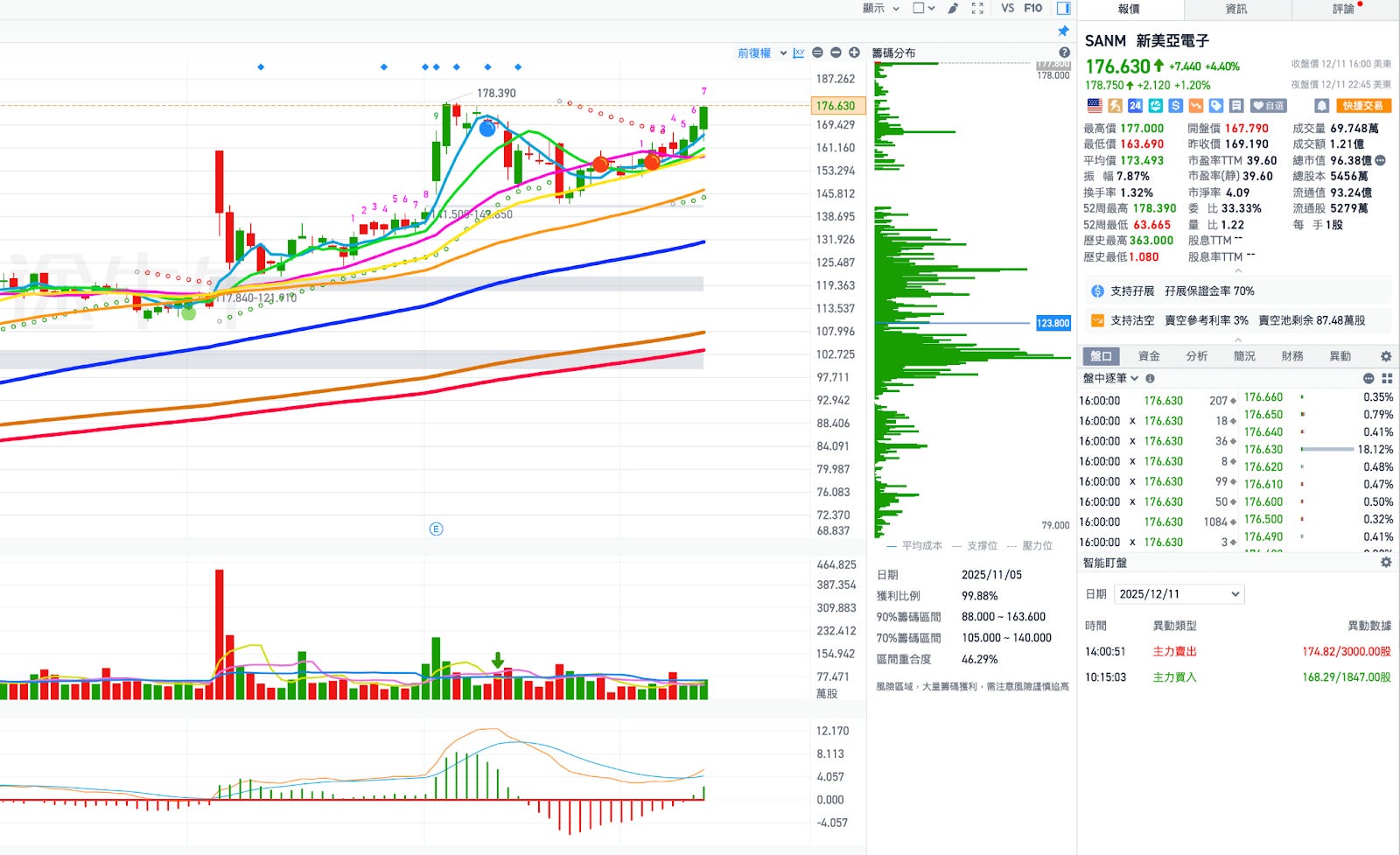Select the 簡況 tab
The height and width of the screenshot is (855, 1400).
(x=1244, y=356)
